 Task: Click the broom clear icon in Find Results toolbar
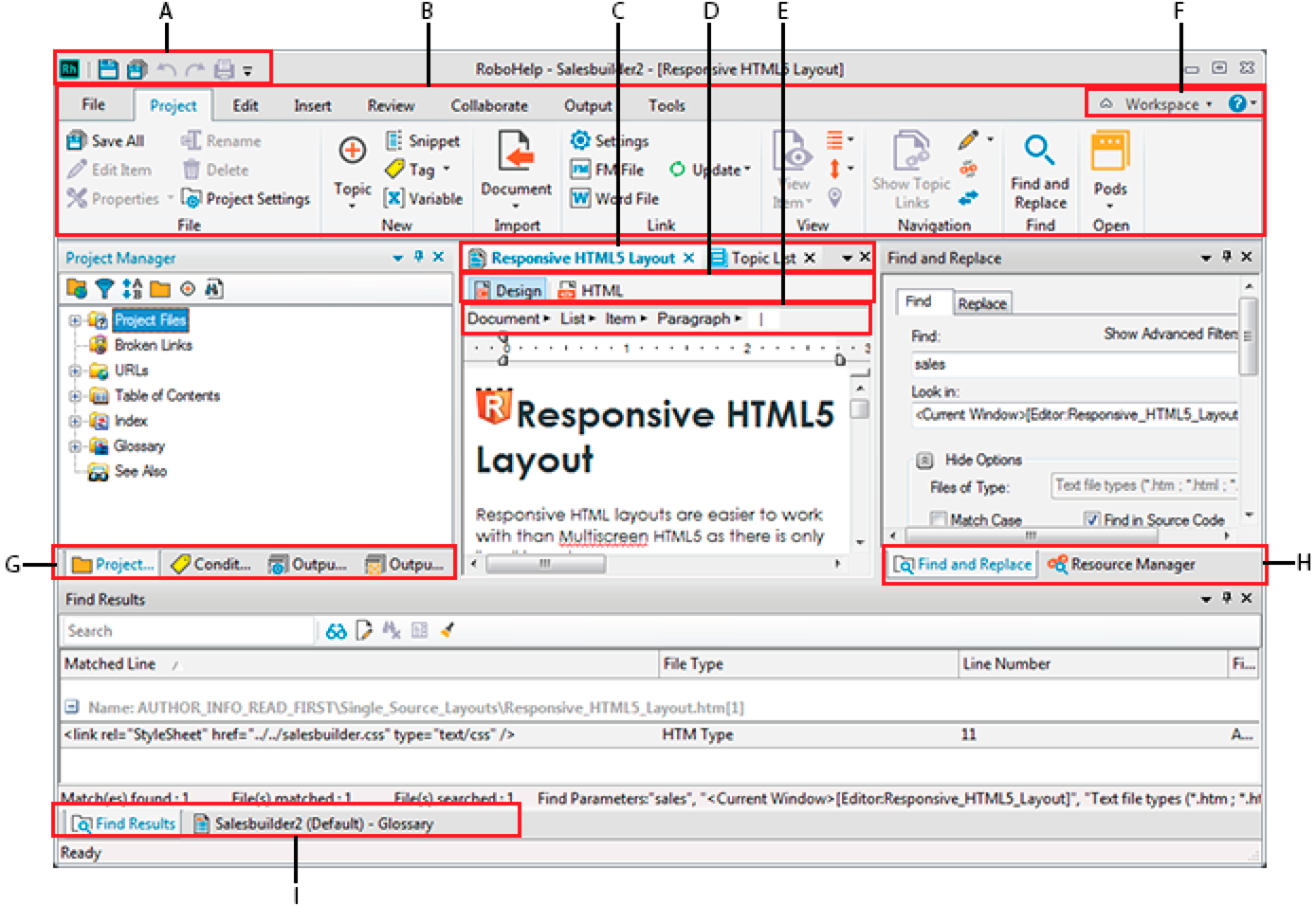click(448, 630)
